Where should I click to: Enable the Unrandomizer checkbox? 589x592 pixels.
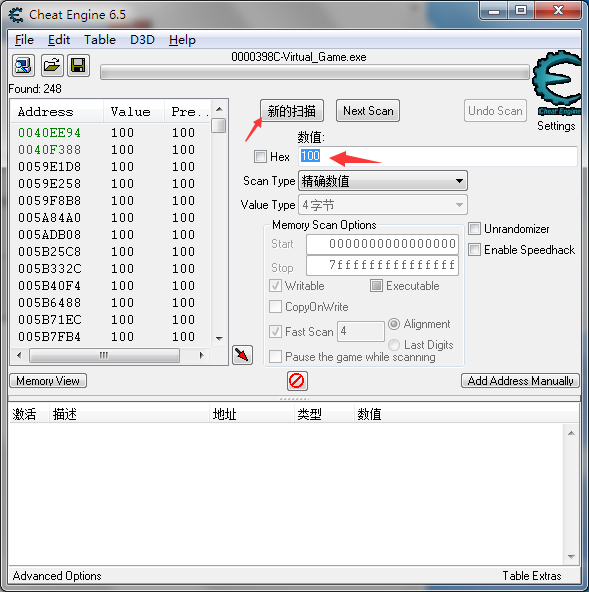click(x=474, y=229)
